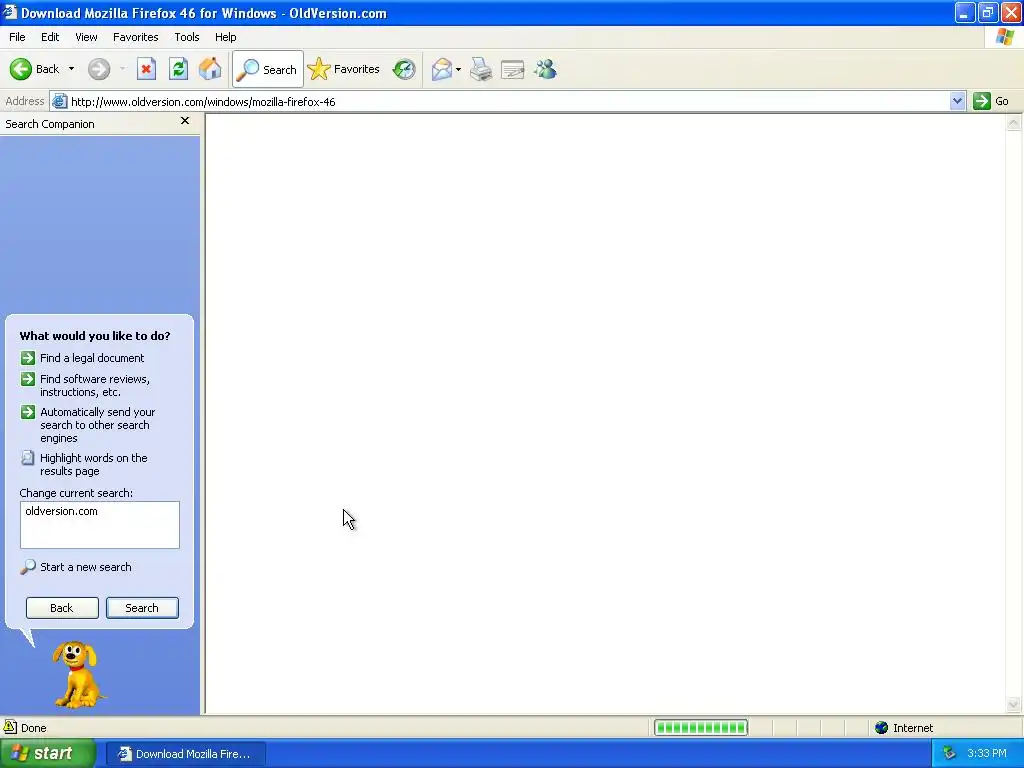
Task: Open the Forward history dropdown arrow
Action: (122, 69)
